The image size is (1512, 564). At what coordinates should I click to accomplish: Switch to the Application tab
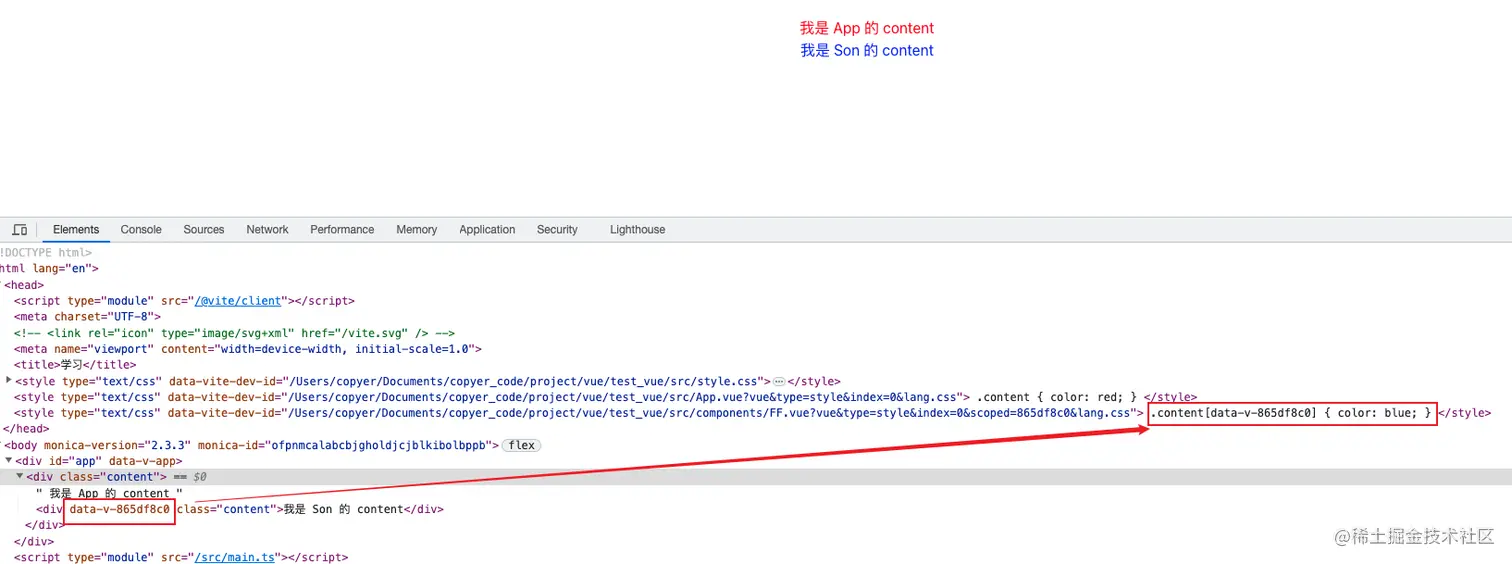[x=487, y=229]
